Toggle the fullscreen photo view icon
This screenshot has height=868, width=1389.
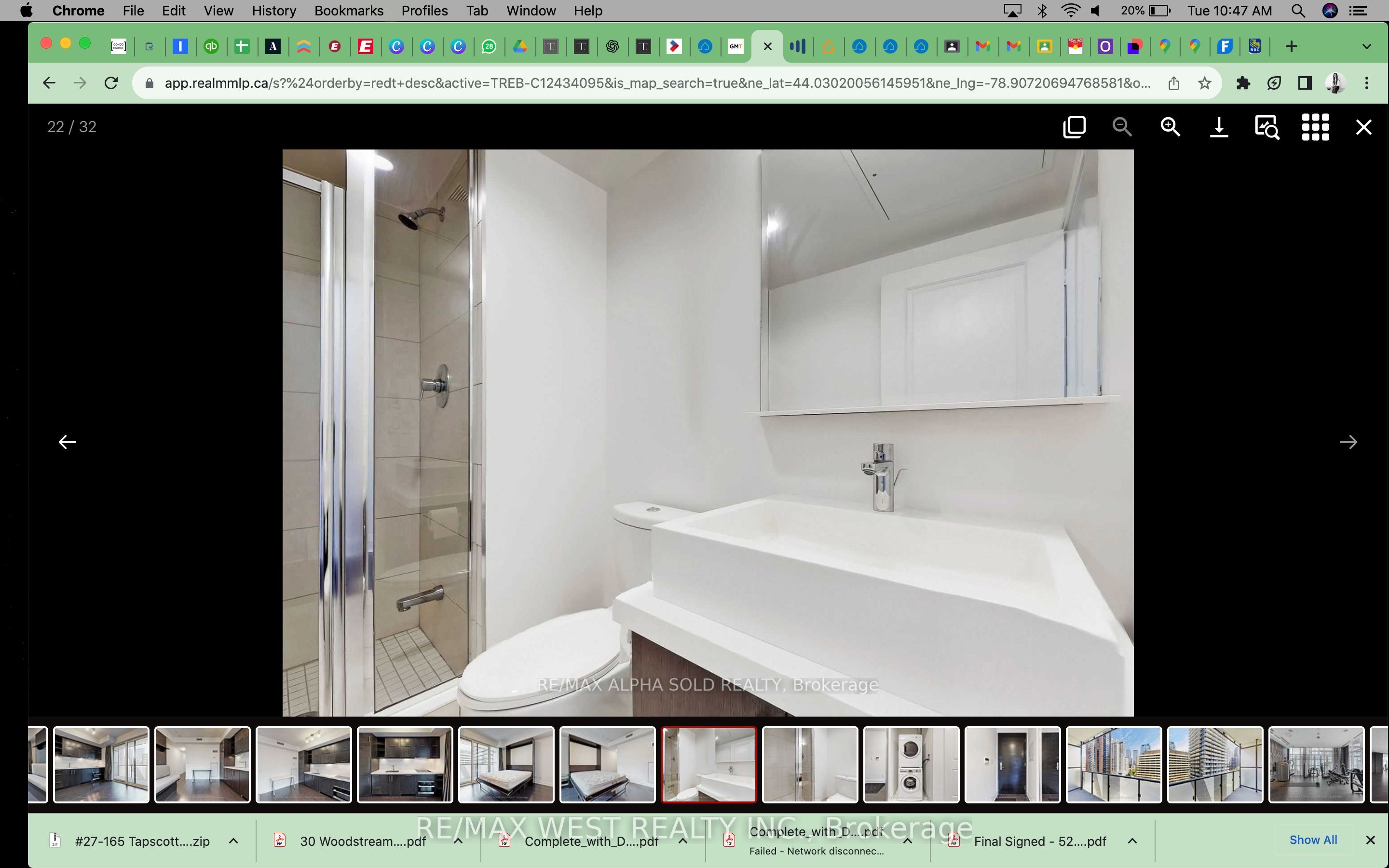point(1074,127)
